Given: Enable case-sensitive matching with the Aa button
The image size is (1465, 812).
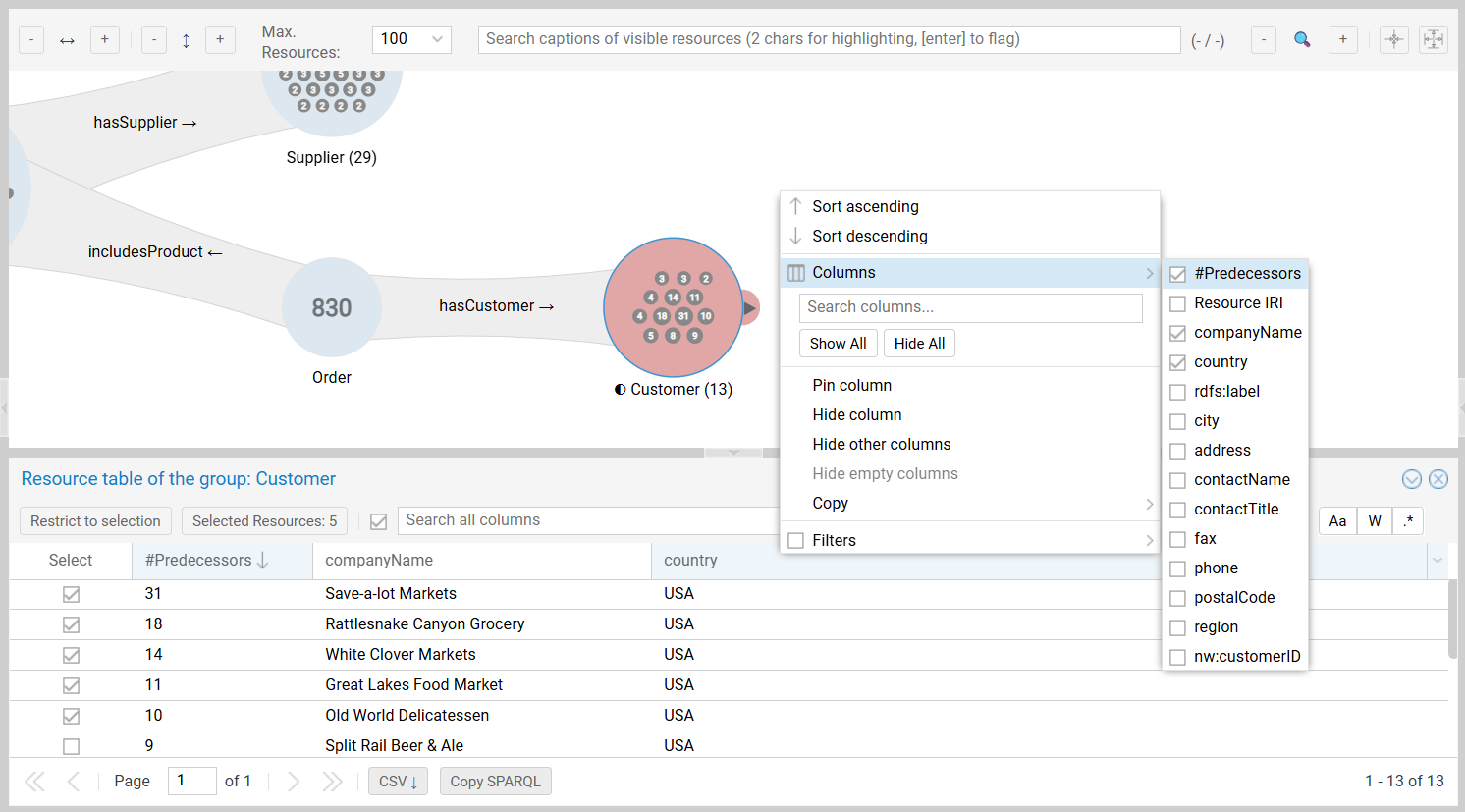Looking at the screenshot, I should click(1337, 521).
